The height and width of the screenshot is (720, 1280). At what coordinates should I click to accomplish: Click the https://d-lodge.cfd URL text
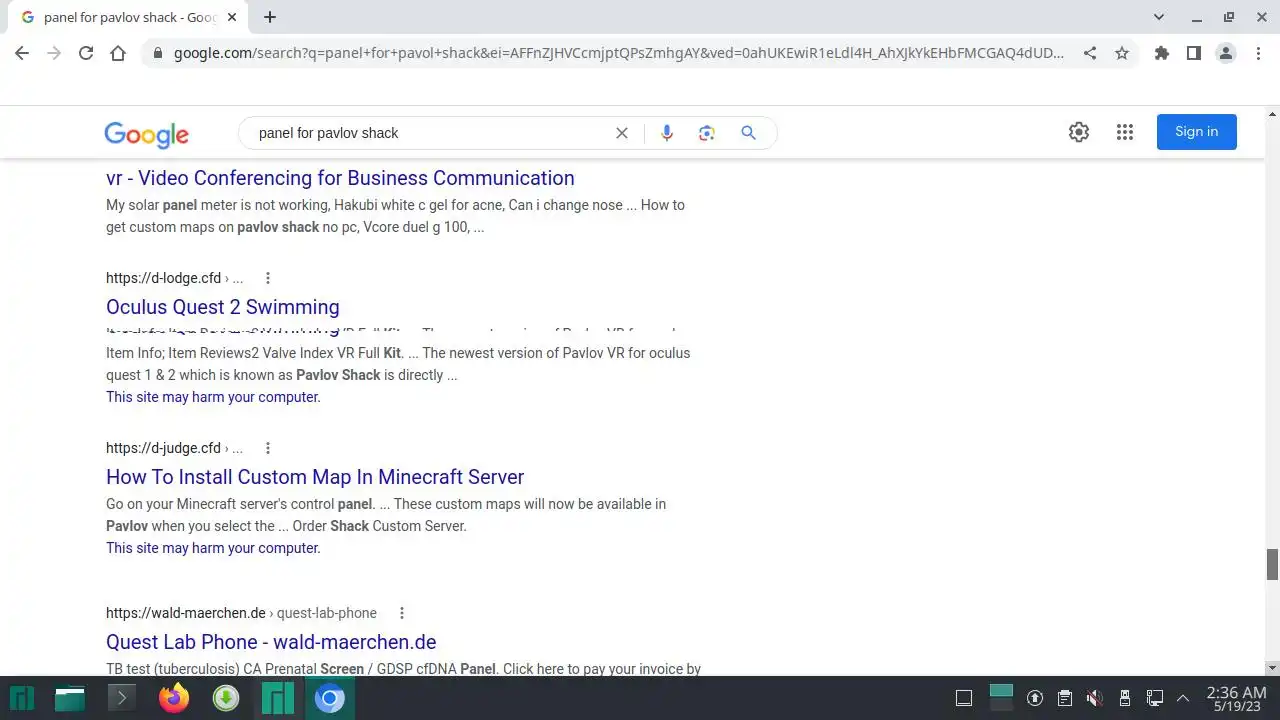[x=164, y=278]
